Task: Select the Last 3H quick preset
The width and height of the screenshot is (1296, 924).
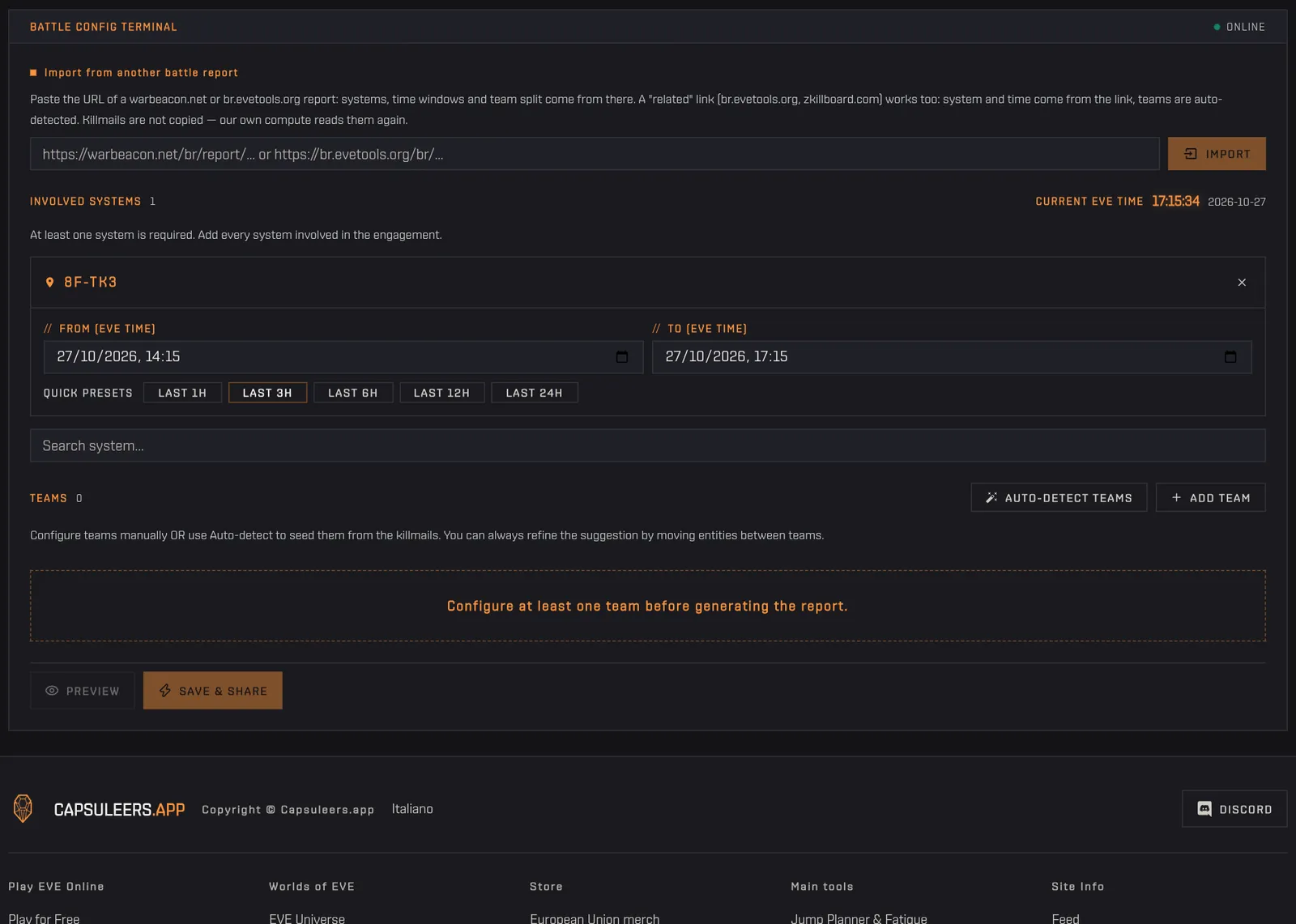Action: tap(267, 393)
